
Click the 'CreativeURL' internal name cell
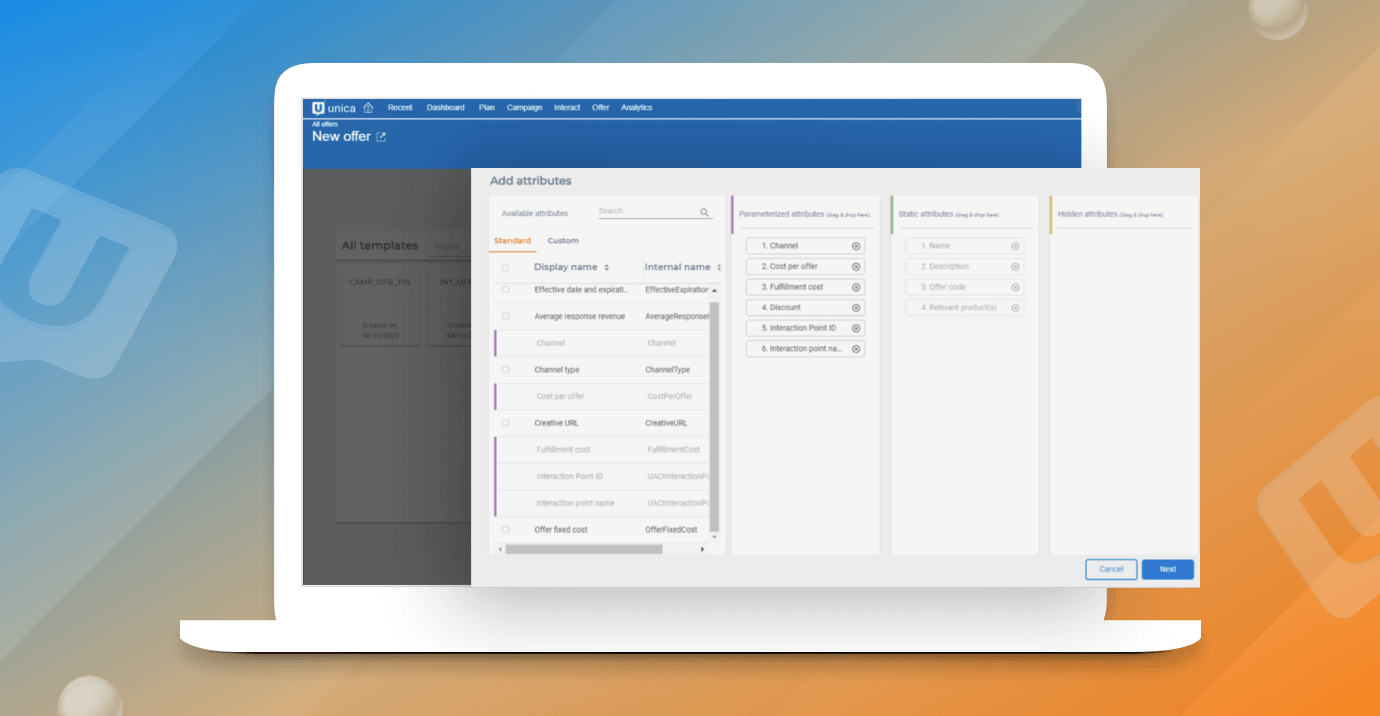click(x=666, y=423)
